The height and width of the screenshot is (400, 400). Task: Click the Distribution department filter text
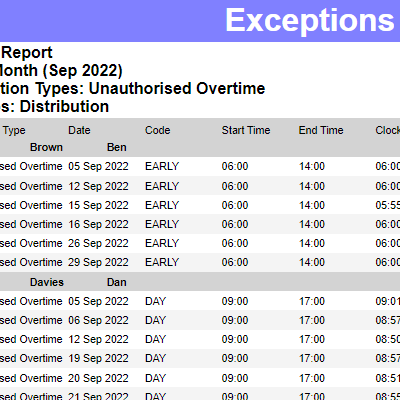pyautogui.click(x=64, y=107)
